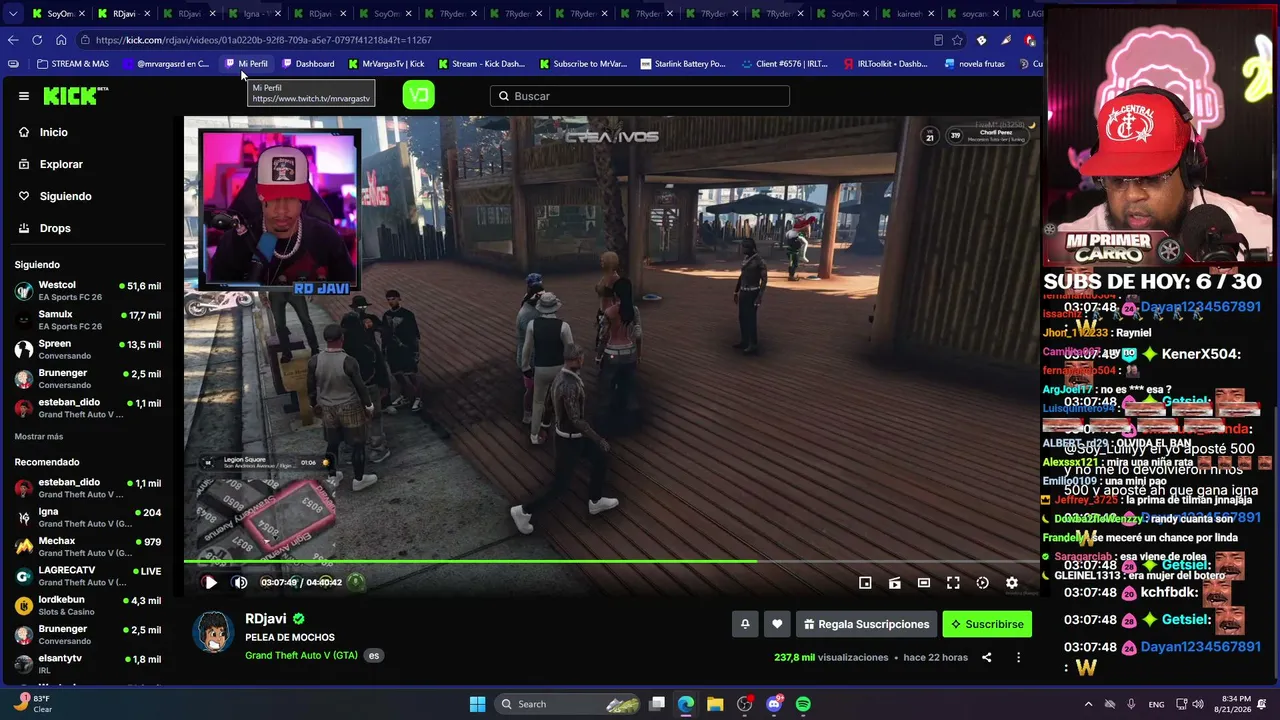Open Mechax's channel in Recomendado
The image size is (1280, 720).
(x=87, y=547)
